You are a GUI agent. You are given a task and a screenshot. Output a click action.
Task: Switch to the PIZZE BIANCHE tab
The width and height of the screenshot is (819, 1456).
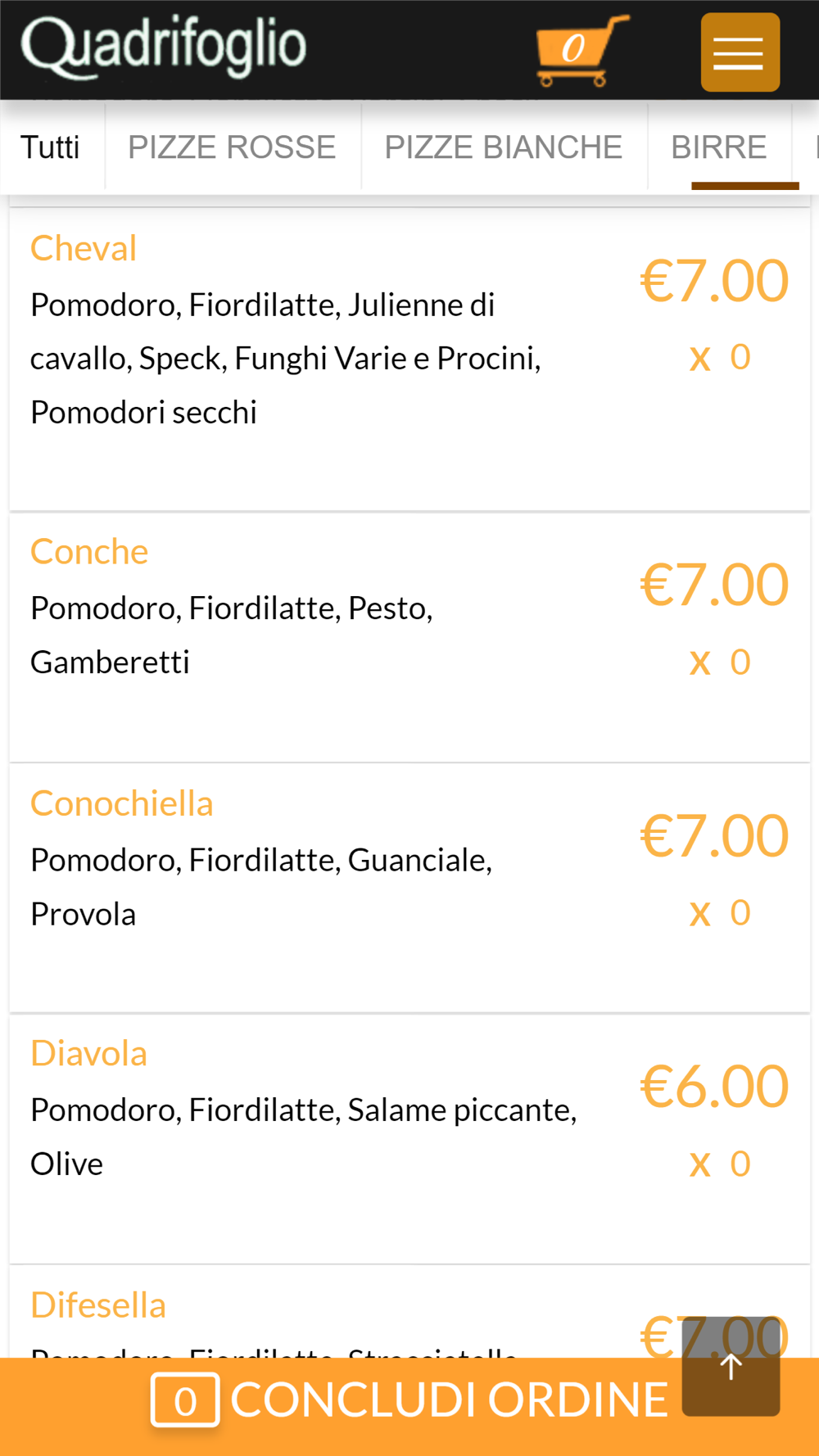pos(504,148)
